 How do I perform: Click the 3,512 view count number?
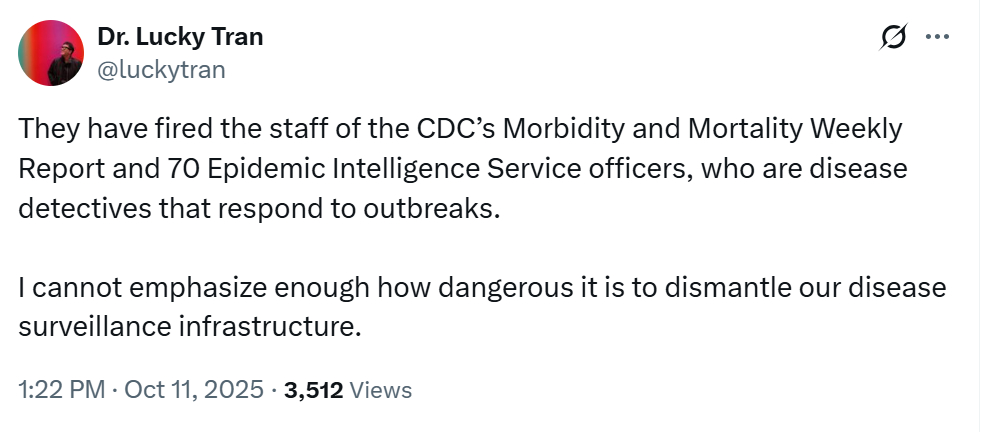314,390
